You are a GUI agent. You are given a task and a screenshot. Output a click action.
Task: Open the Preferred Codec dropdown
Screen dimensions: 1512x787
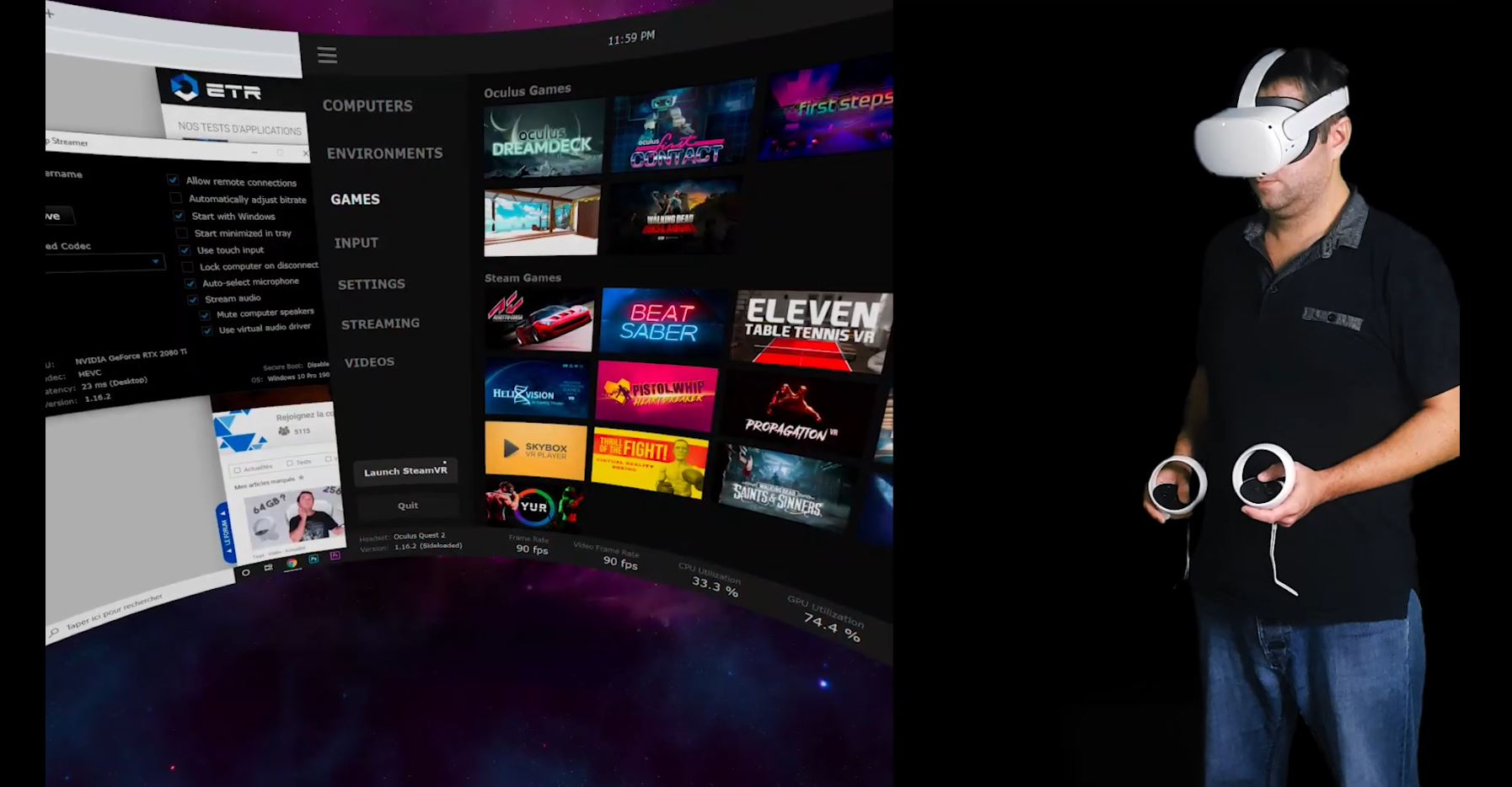tap(104, 263)
